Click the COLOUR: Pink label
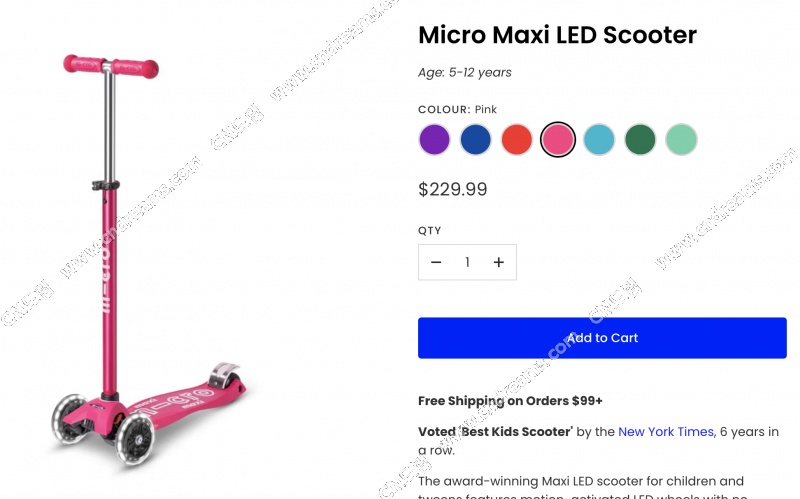 click(457, 109)
